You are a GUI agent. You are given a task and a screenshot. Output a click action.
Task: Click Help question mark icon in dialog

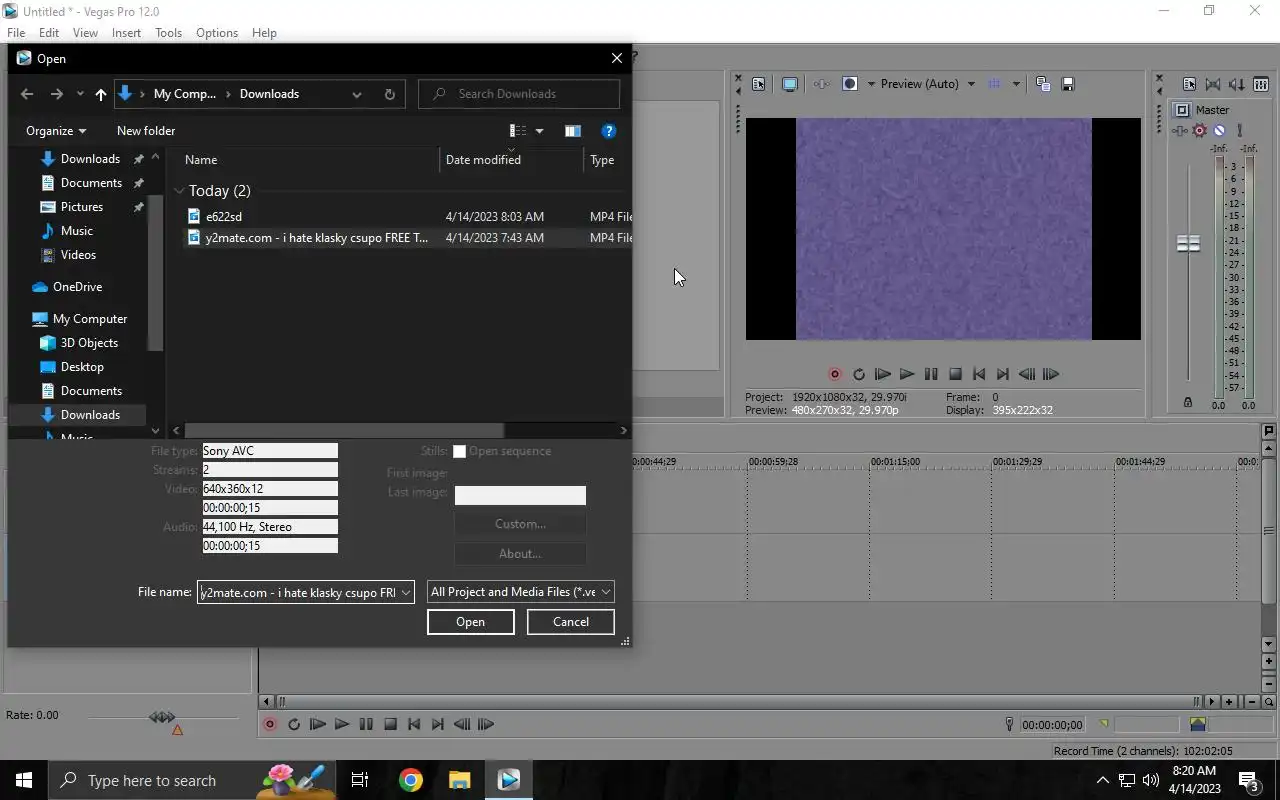pos(608,131)
